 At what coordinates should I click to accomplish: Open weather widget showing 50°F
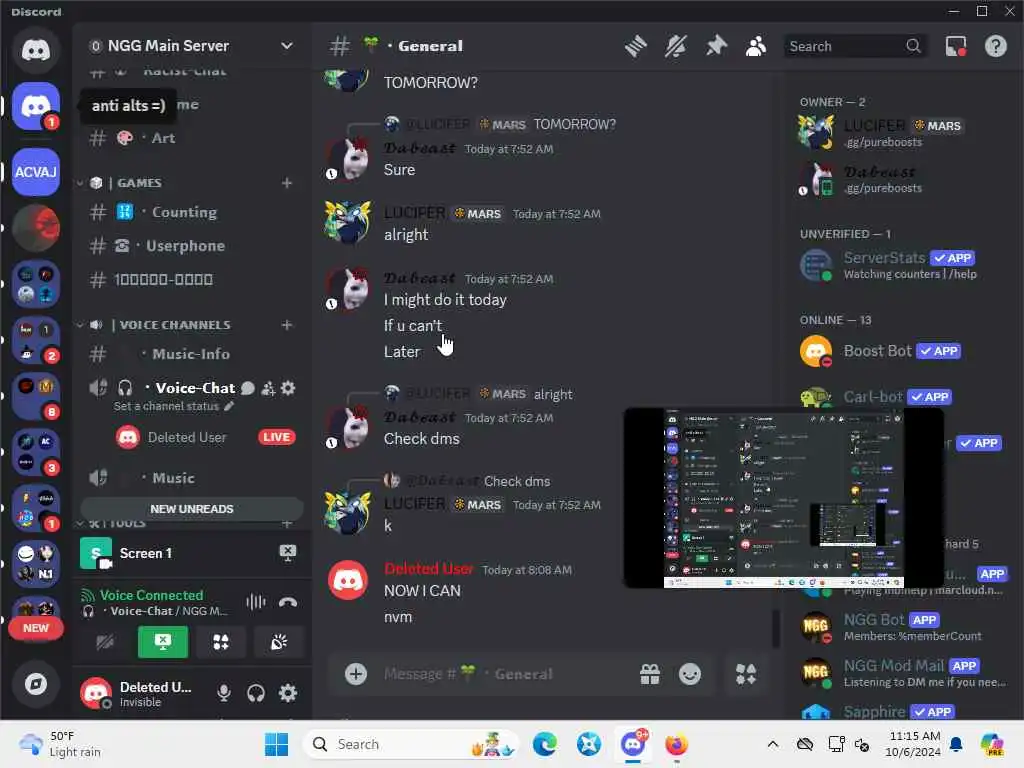(x=60, y=744)
